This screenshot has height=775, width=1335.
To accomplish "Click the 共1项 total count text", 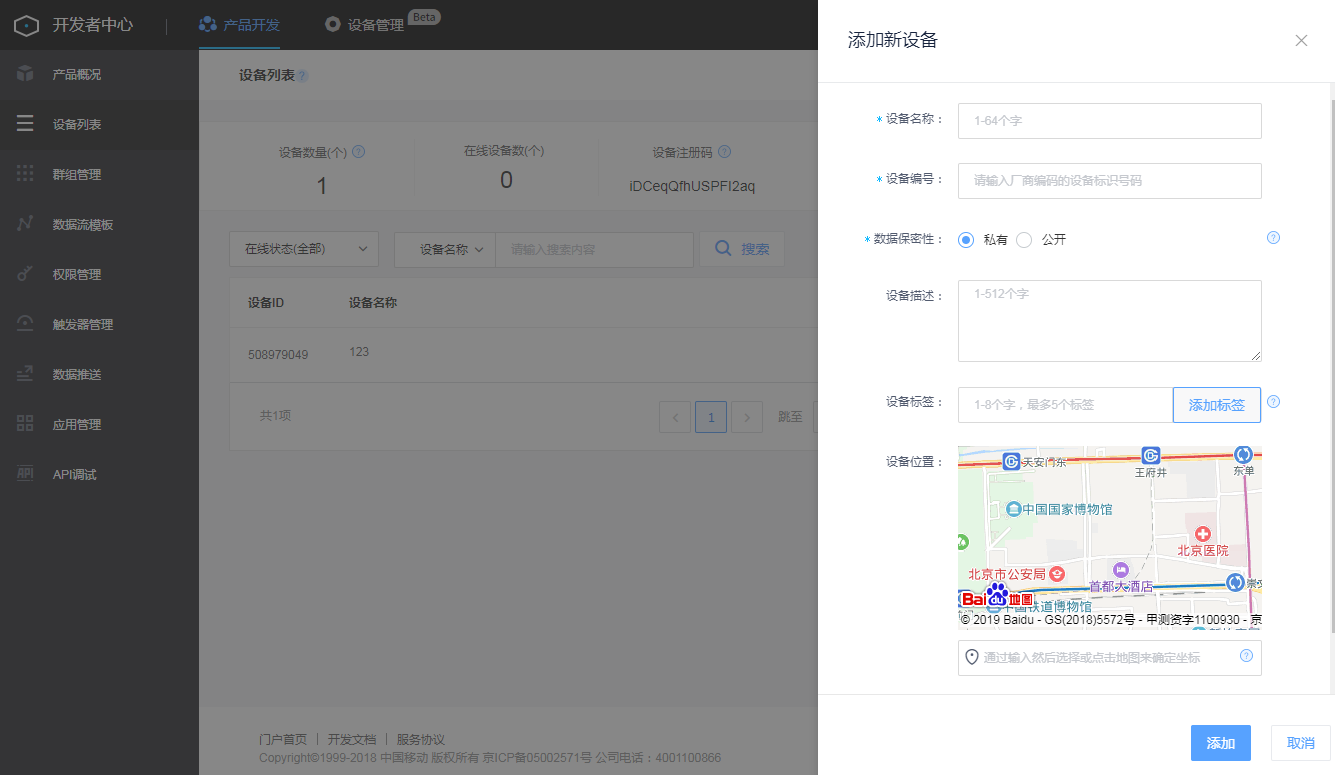I will click(x=275, y=415).
